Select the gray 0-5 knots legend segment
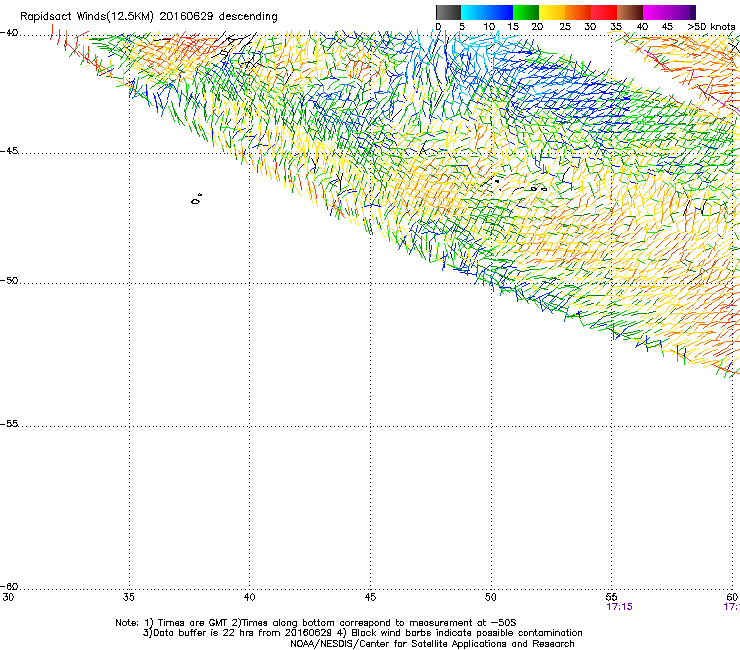This screenshot has width=740, height=650. point(448,12)
